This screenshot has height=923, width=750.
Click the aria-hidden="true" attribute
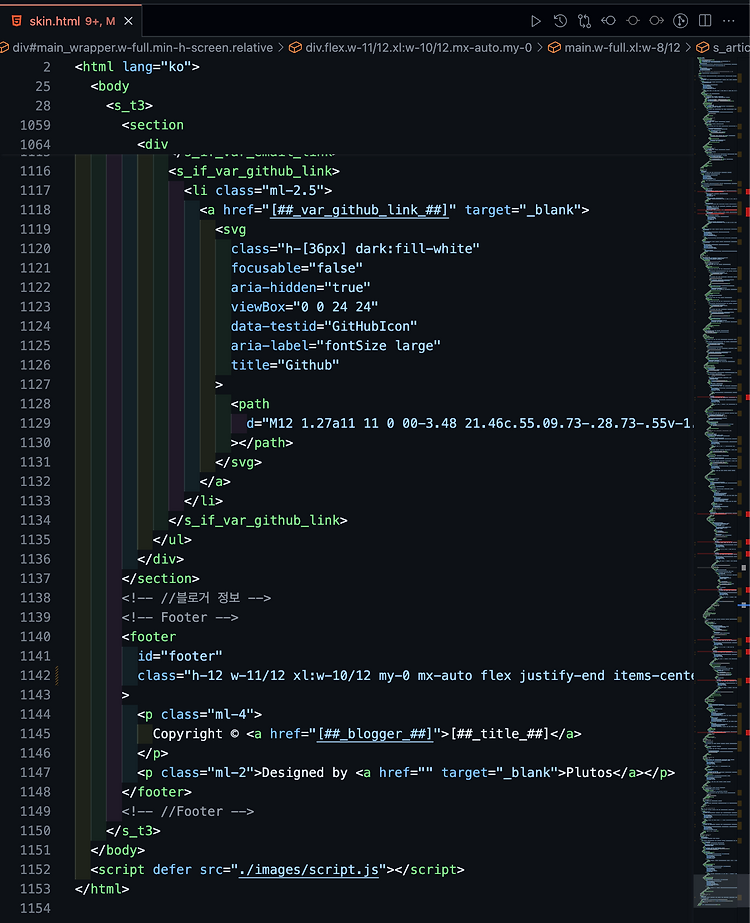point(300,288)
